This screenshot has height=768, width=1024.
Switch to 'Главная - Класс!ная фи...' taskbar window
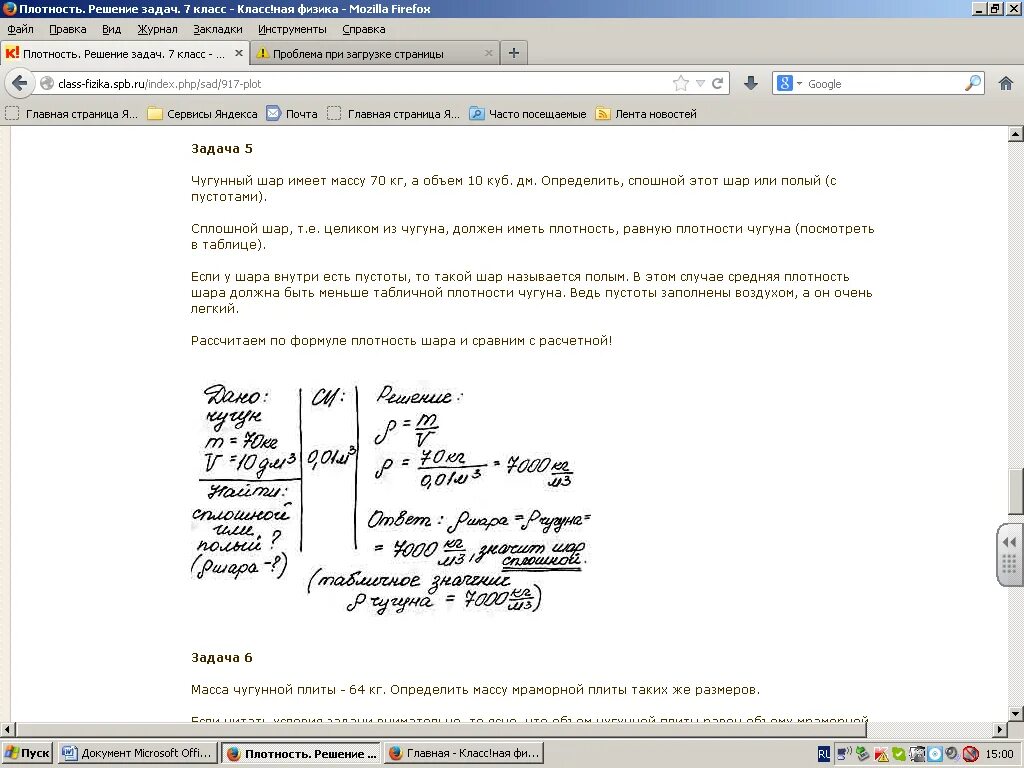[464, 753]
